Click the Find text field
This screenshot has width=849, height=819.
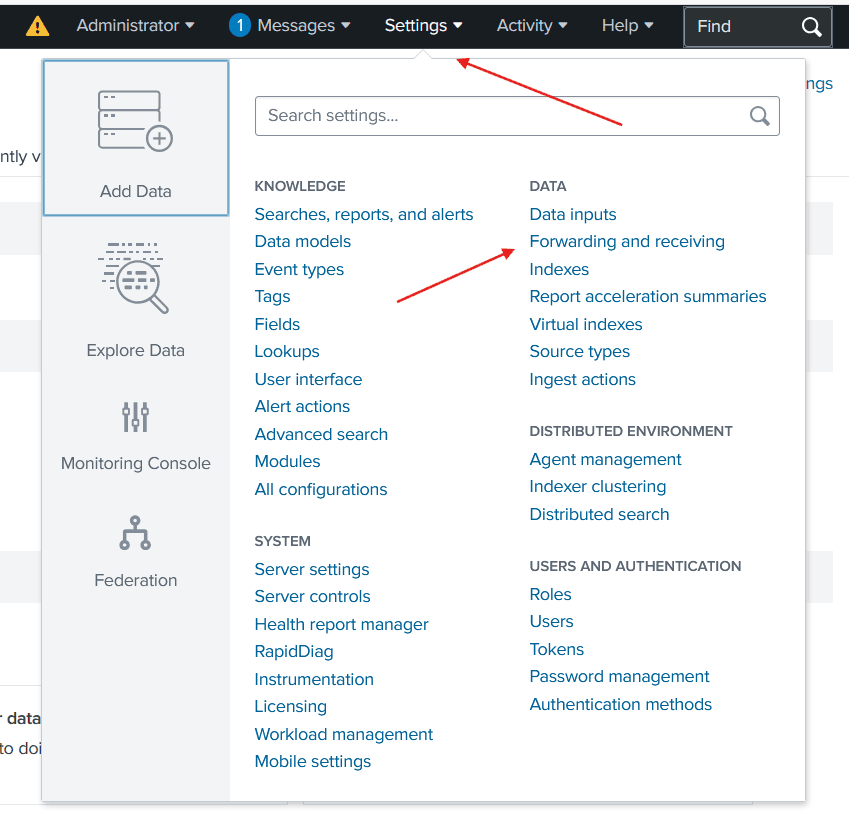coord(740,27)
